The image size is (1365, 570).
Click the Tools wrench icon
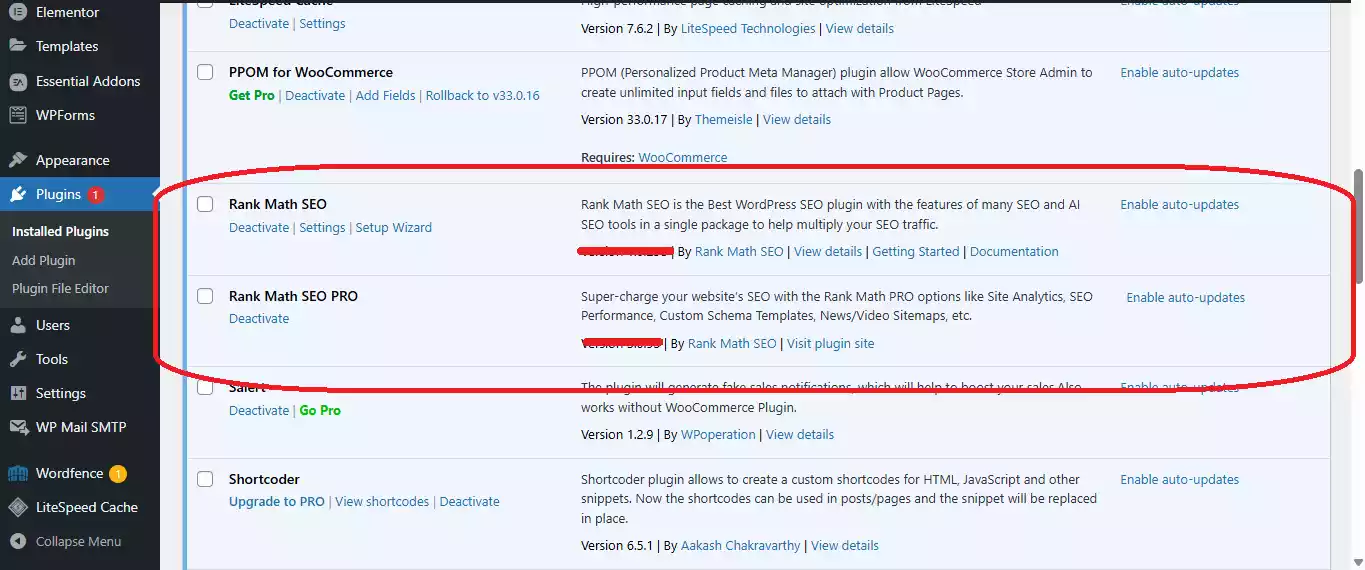18,359
